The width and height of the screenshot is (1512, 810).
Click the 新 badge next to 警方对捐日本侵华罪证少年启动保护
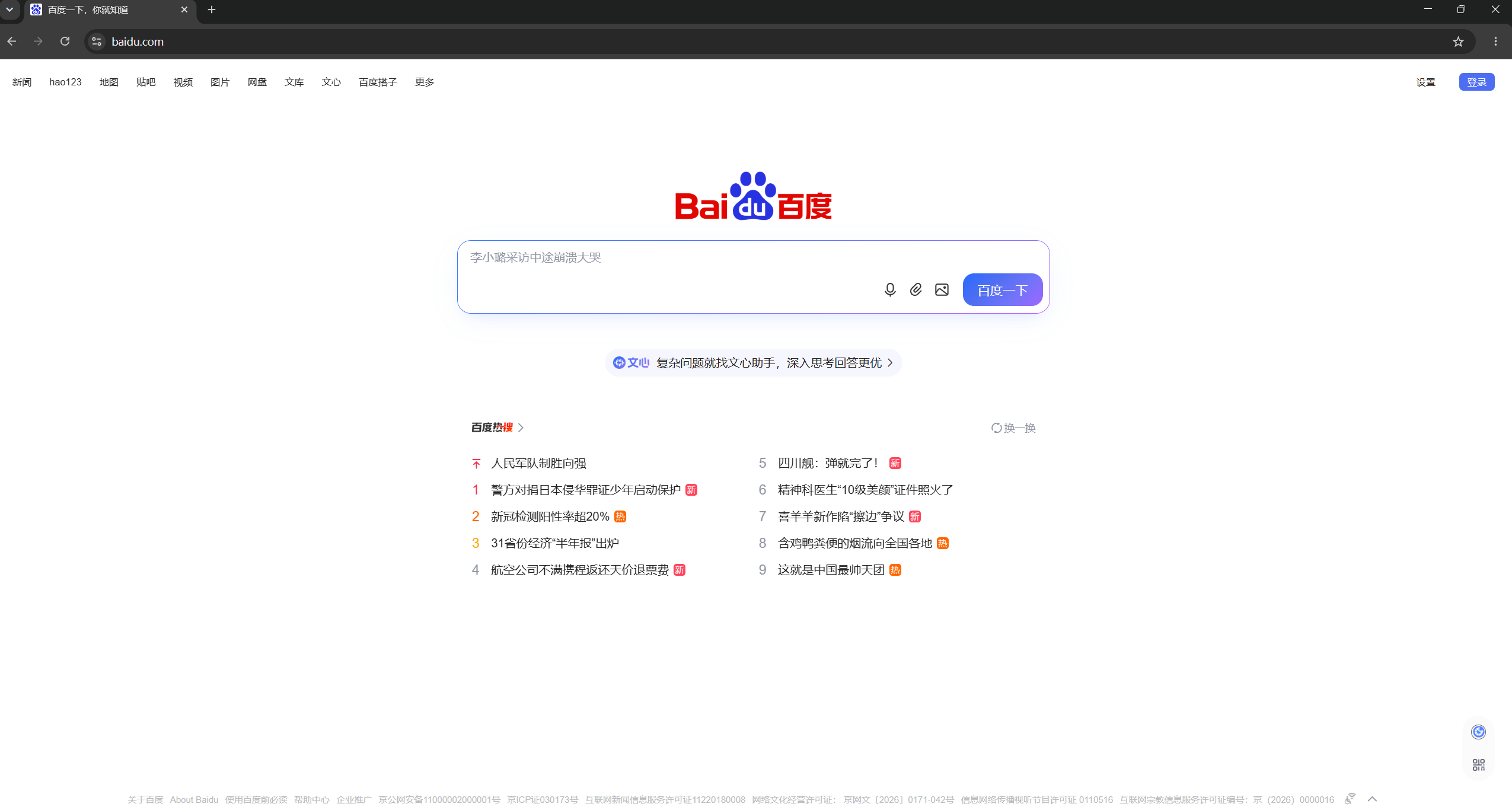coord(691,490)
